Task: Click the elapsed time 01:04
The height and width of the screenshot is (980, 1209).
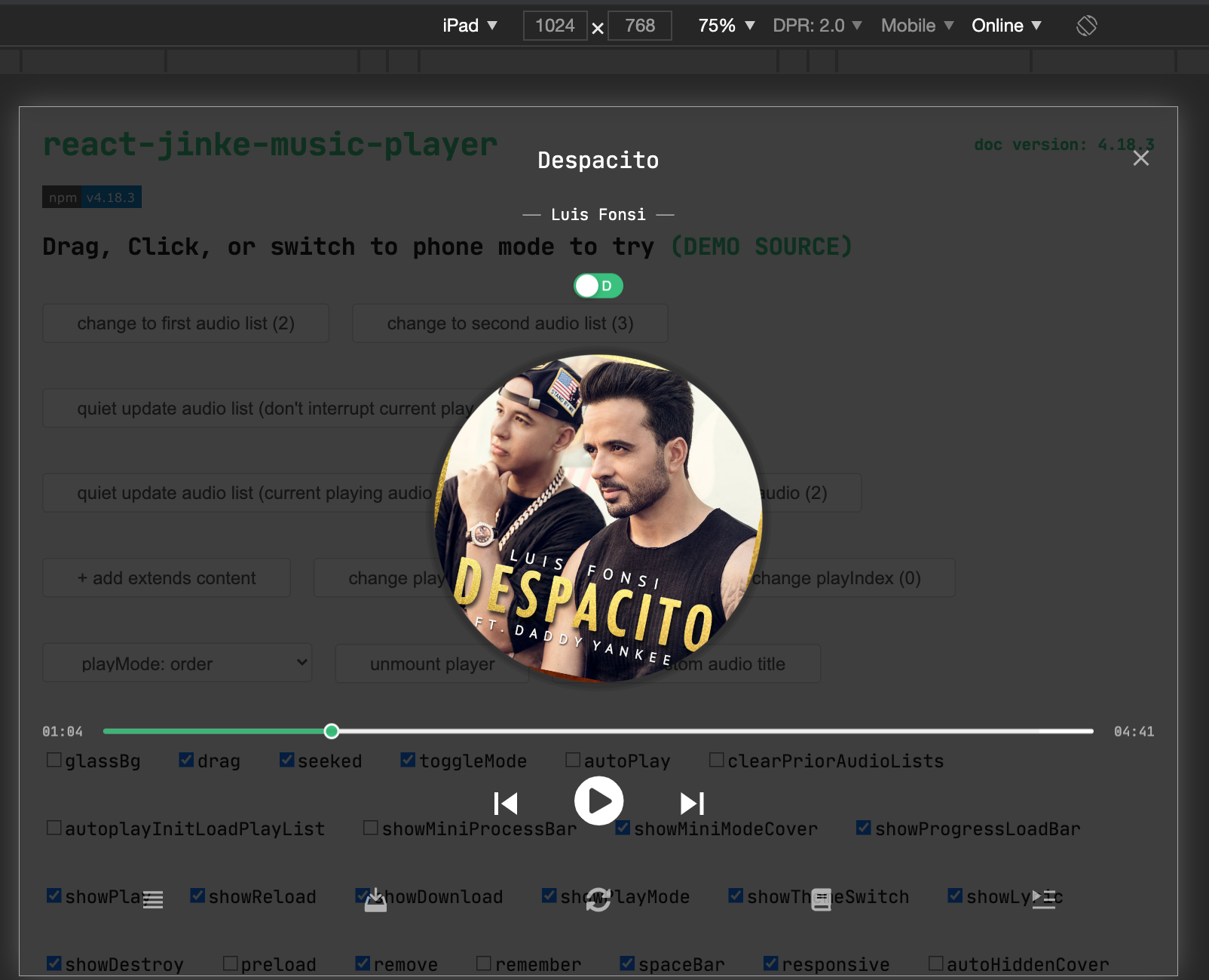Action: pos(63,731)
